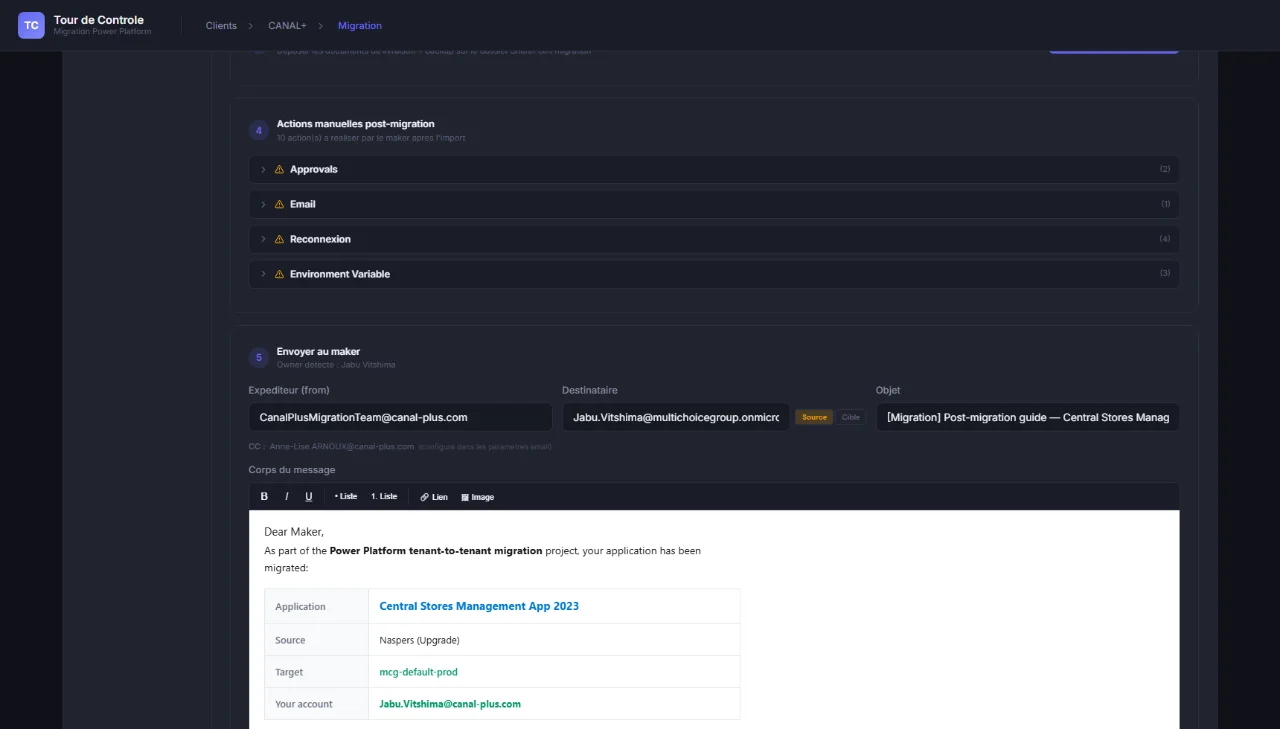Screen dimensions: 1280x729
Task: Click the step 4 number badge
Action: [x=259, y=130]
